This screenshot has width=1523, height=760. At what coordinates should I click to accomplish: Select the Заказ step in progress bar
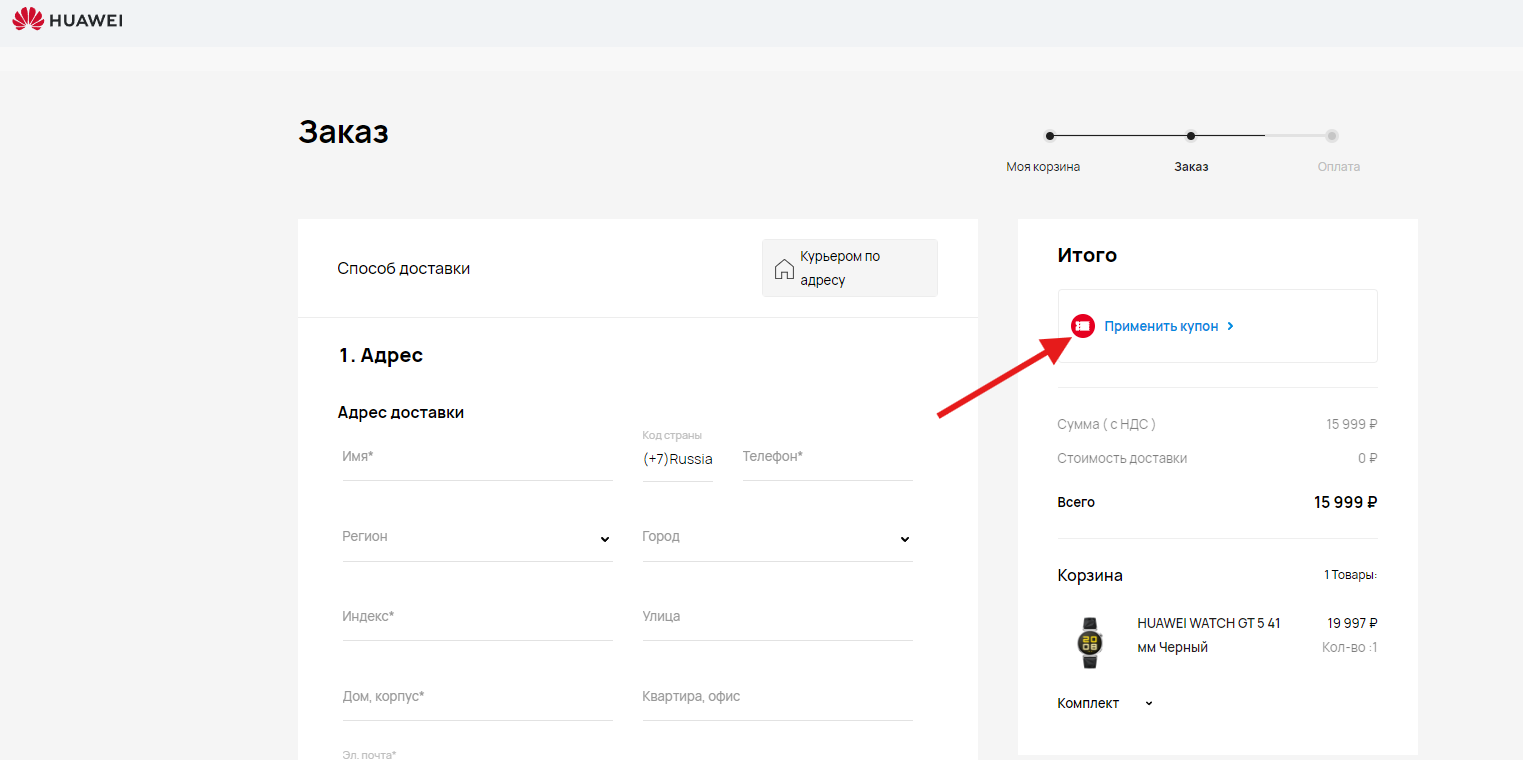(1191, 167)
